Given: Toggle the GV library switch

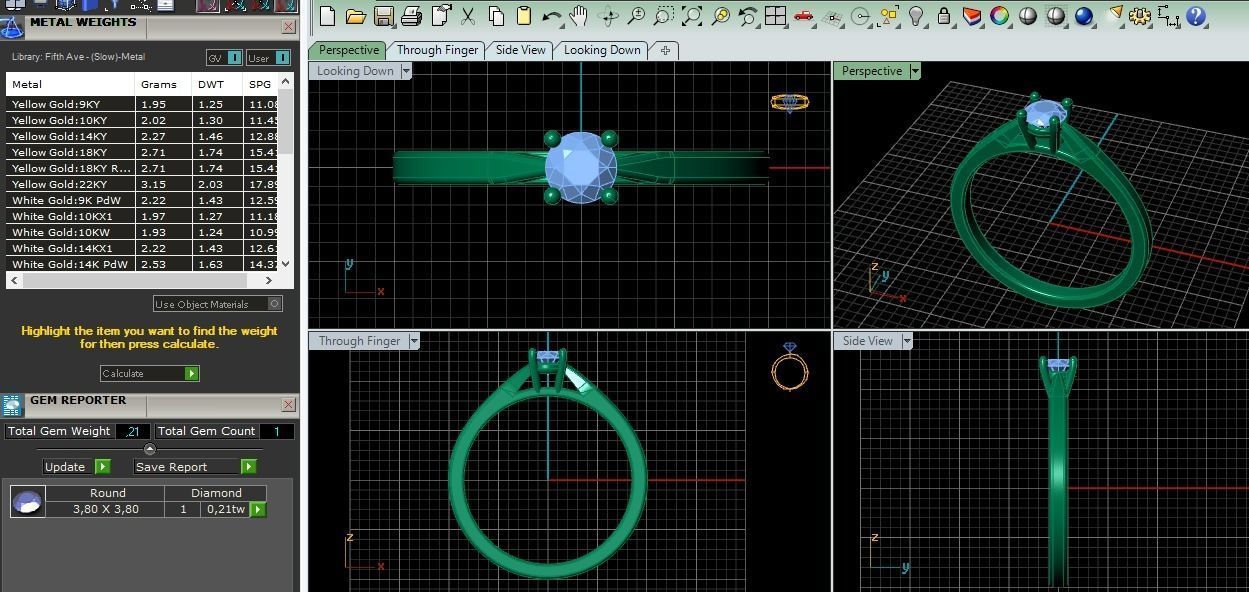Looking at the screenshot, I should 225,58.
